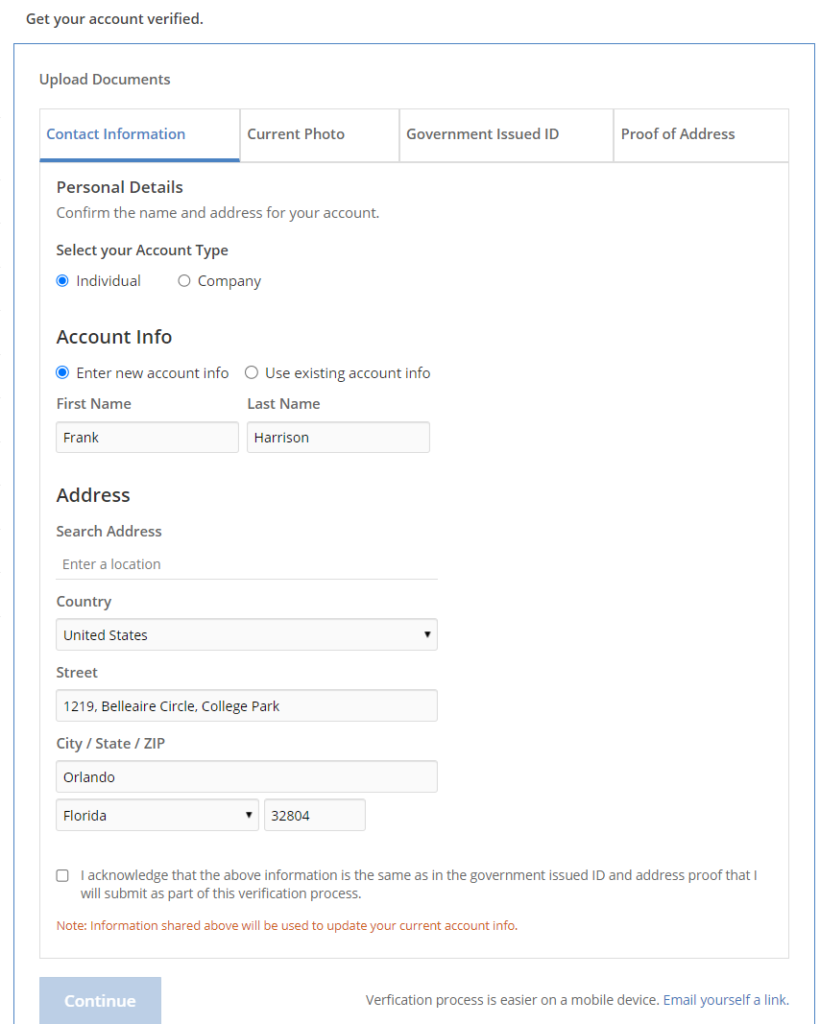The height and width of the screenshot is (1024, 820).
Task: Open the Current Photo tab
Action: [296, 134]
